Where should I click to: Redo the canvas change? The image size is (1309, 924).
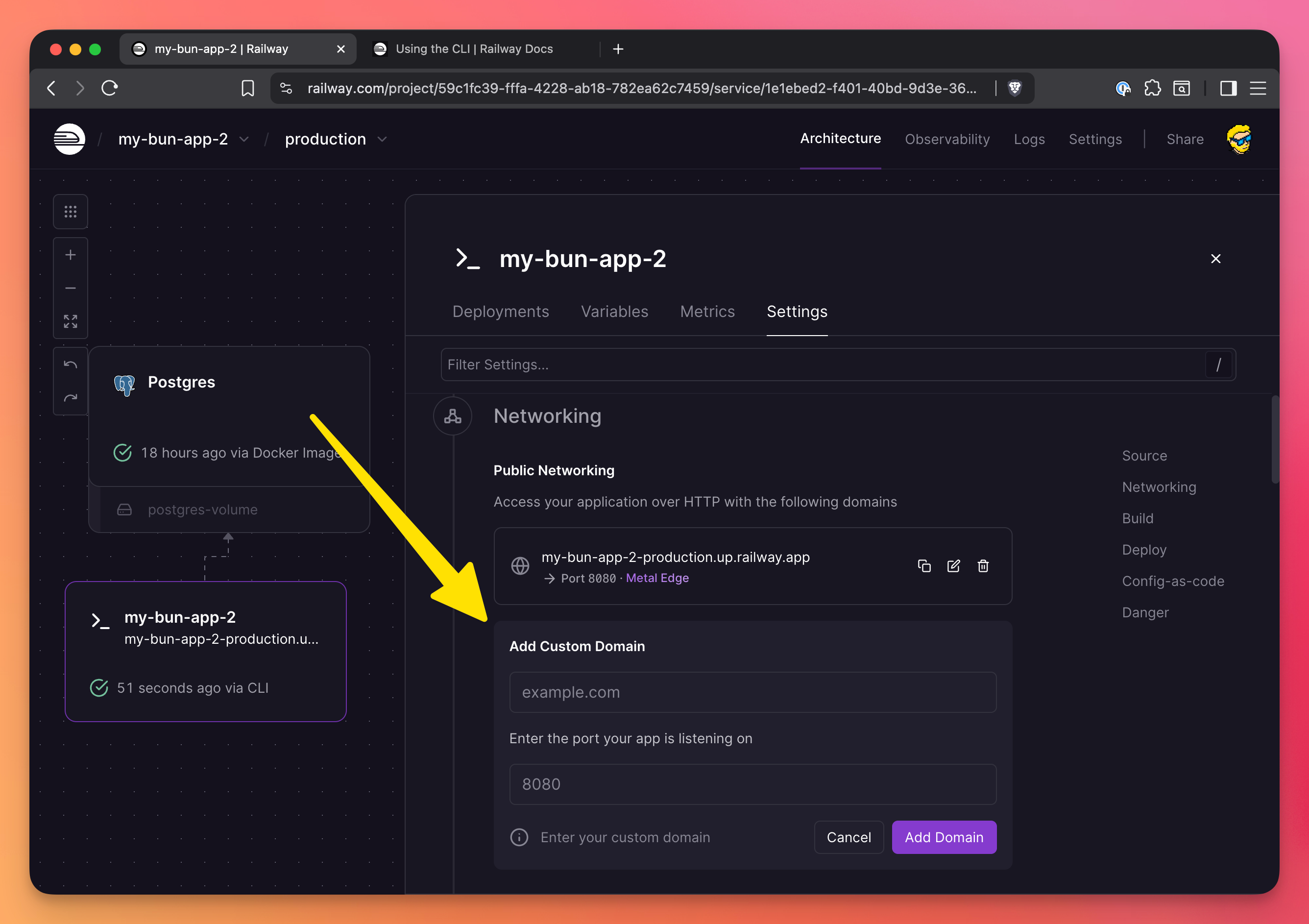tap(70, 398)
